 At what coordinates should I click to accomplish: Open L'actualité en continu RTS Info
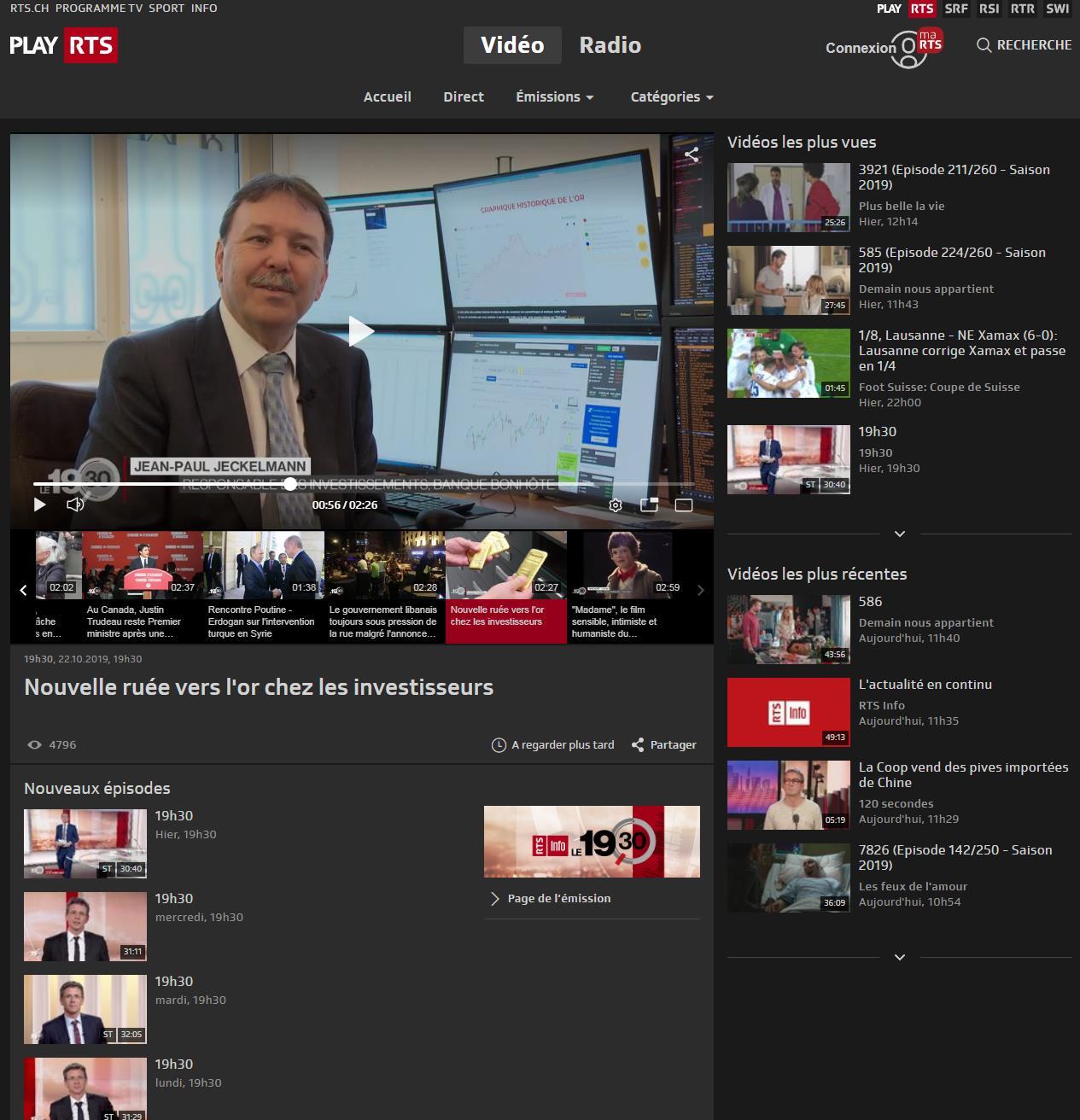click(x=899, y=712)
